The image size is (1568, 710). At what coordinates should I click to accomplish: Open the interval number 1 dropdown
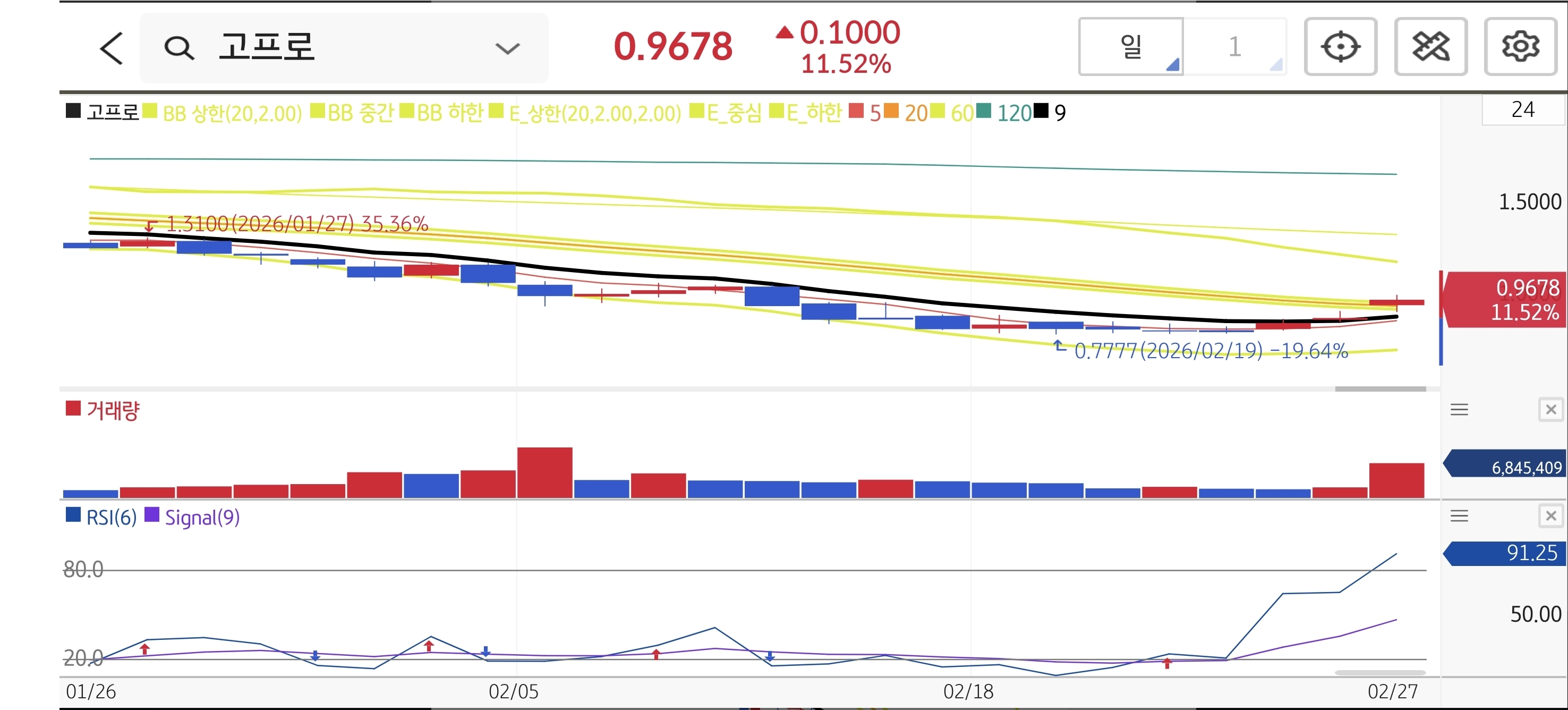[x=1235, y=47]
